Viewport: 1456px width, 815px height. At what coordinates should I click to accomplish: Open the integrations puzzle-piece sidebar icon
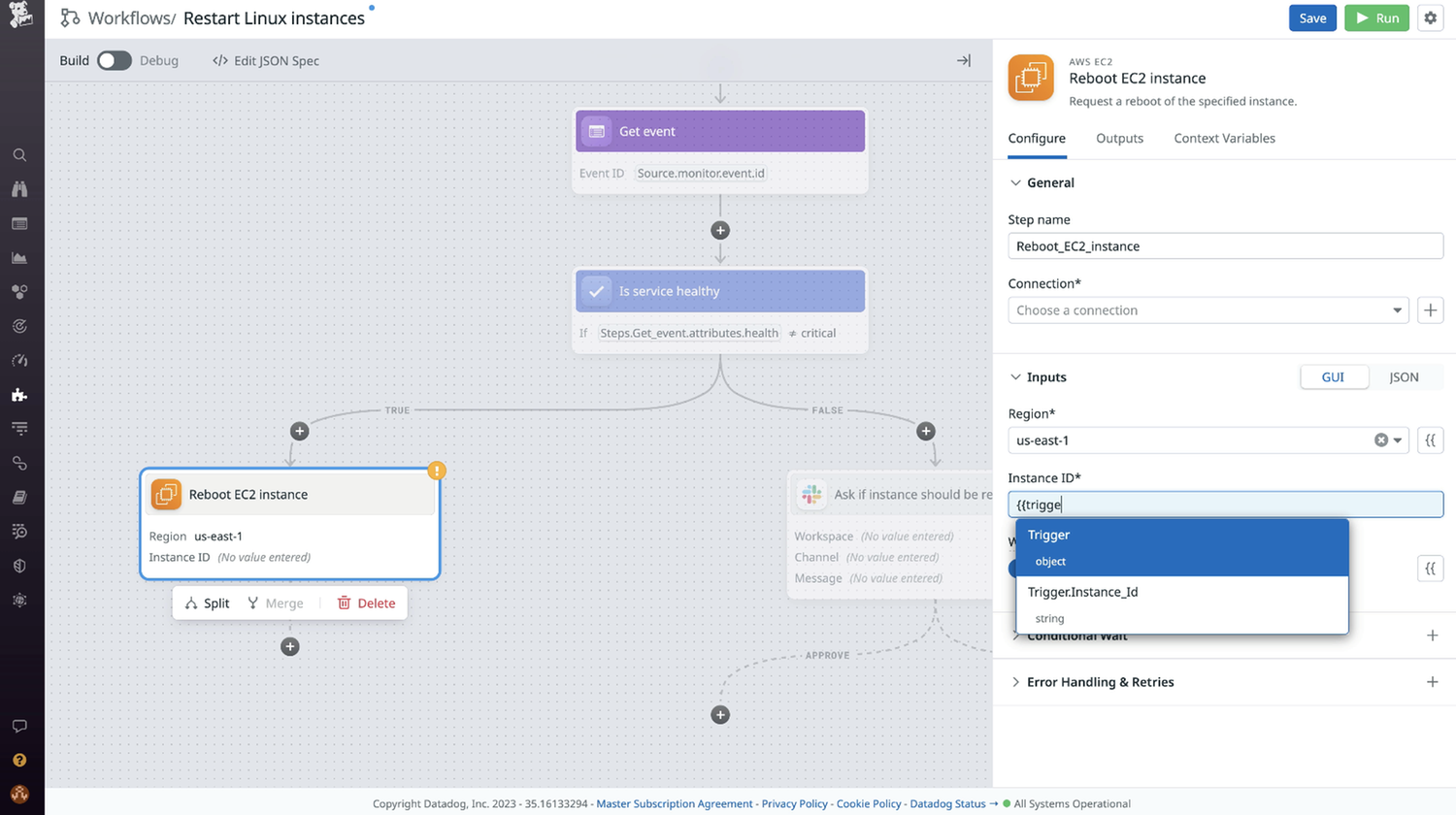point(19,395)
